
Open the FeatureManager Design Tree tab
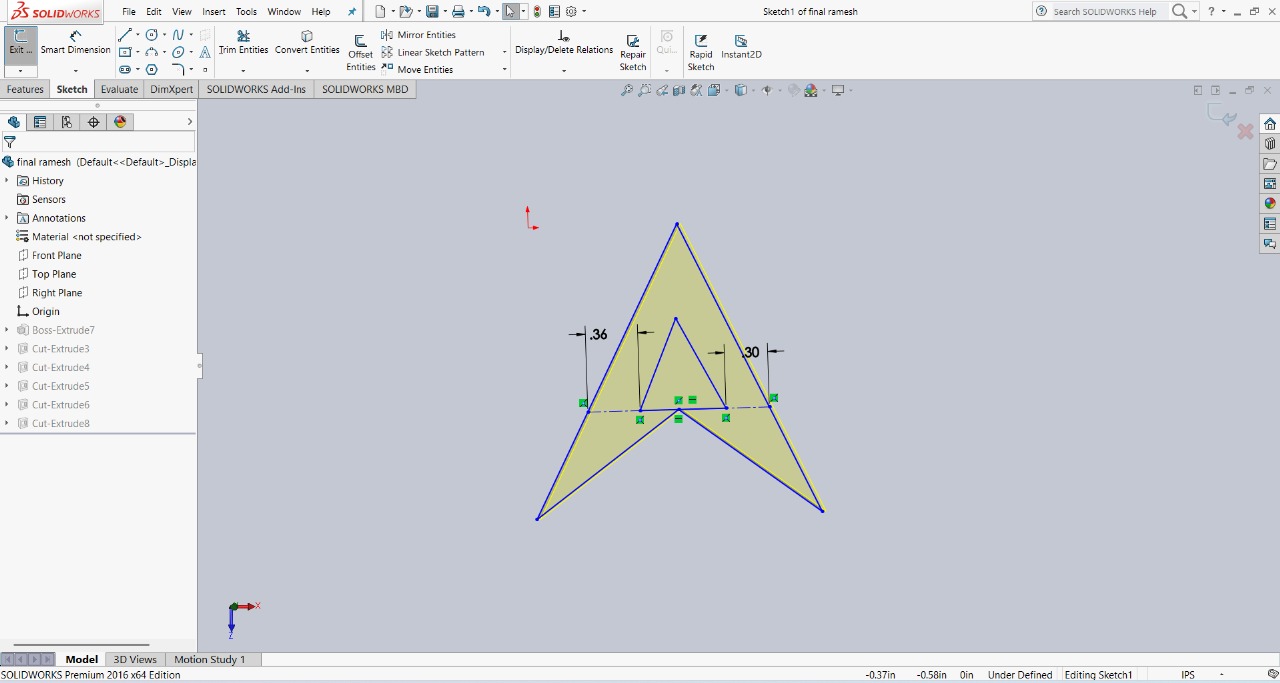[14, 122]
